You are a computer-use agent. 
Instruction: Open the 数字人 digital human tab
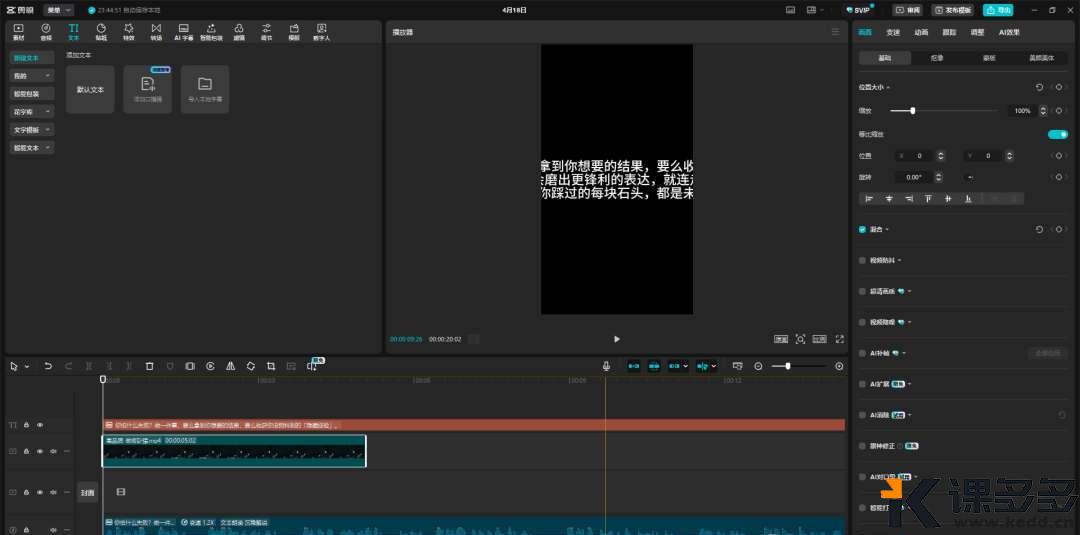(322, 32)
